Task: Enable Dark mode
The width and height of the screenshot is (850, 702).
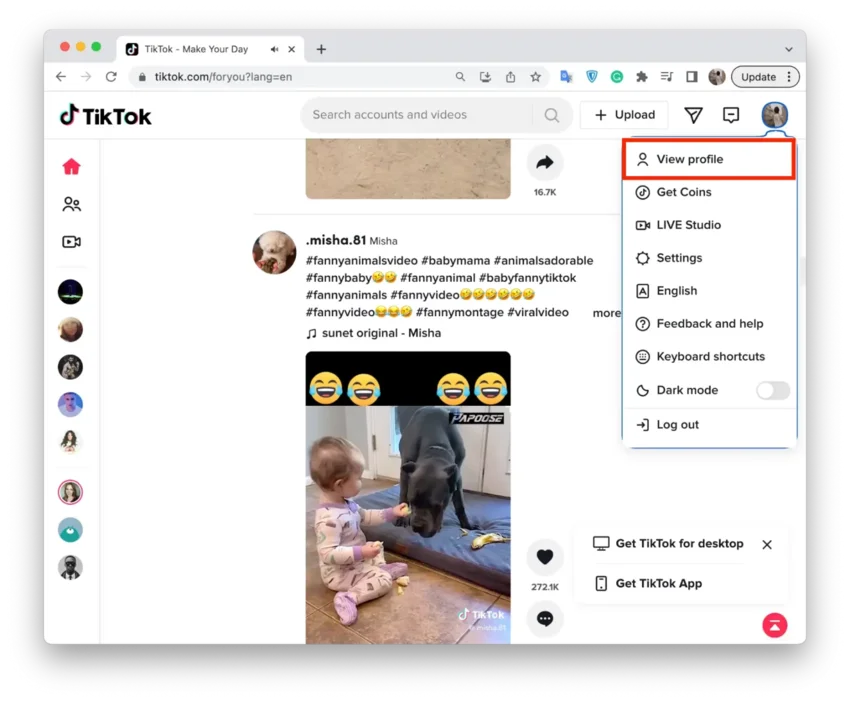Action: pyautogui.click(x=772, y=390)
